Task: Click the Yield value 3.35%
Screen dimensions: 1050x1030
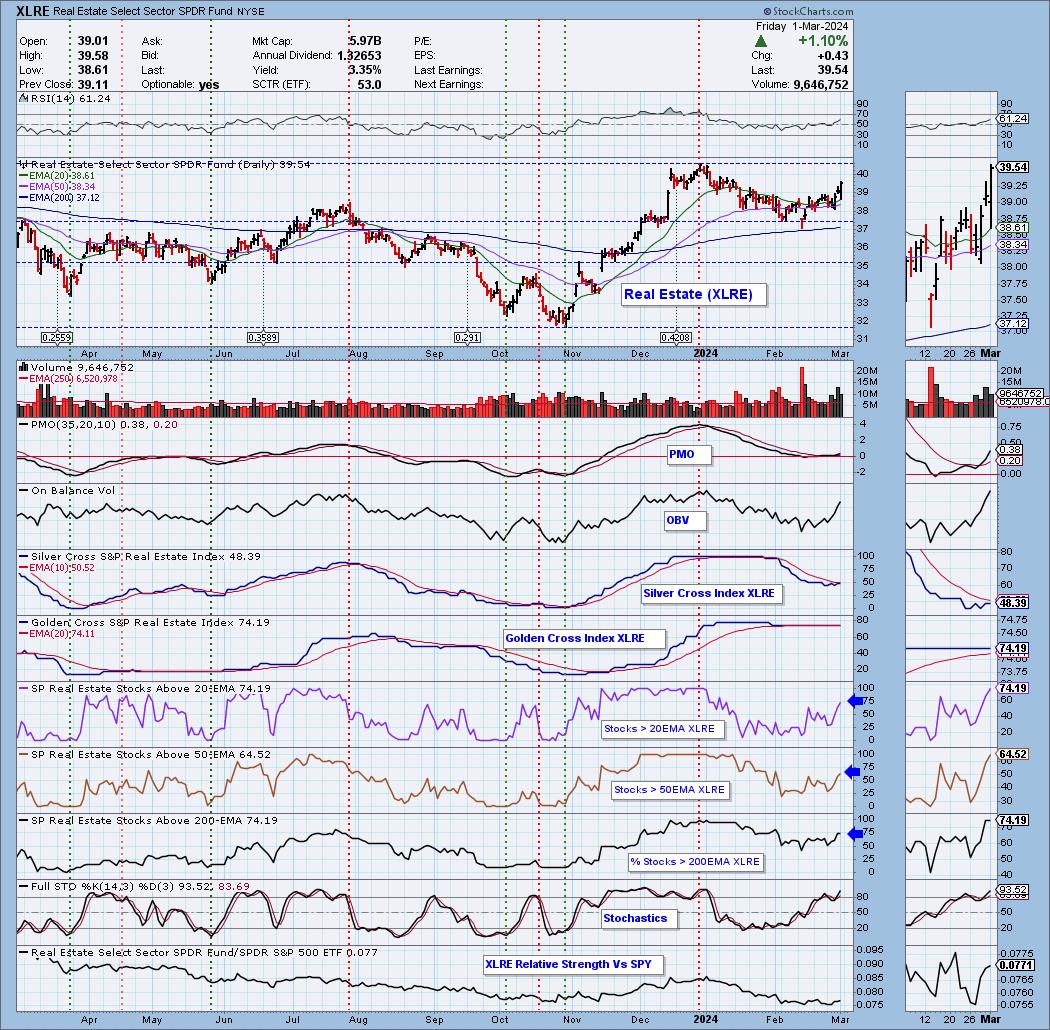Action: click(365, 70)
